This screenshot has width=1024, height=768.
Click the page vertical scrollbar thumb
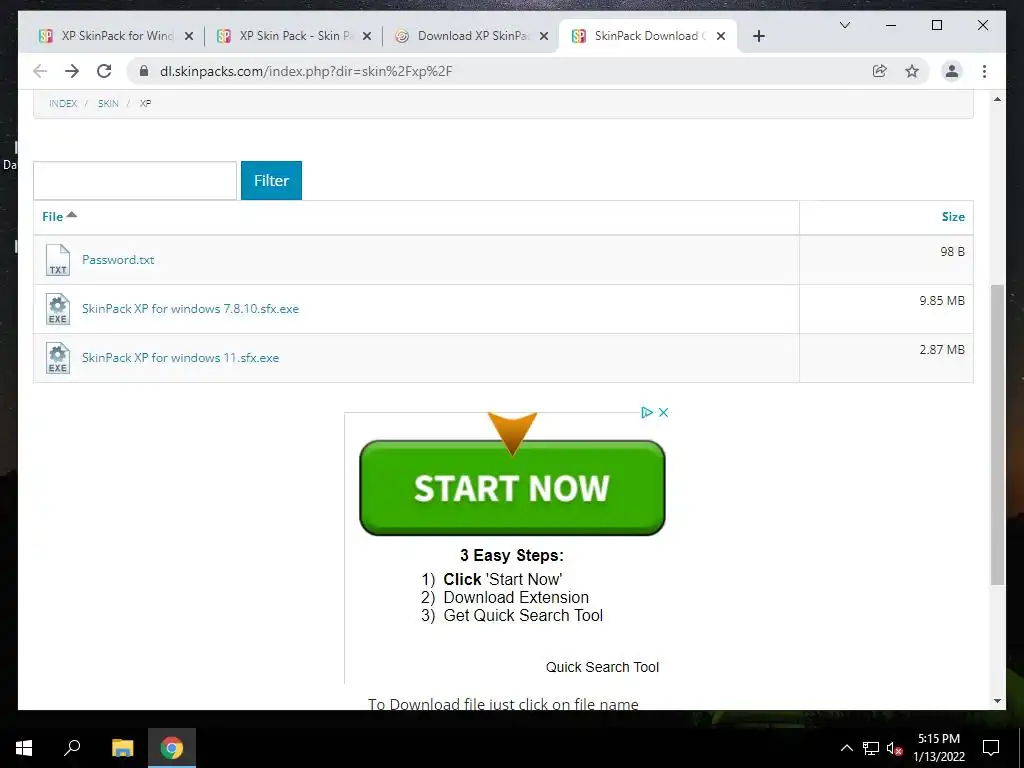click(x=997, y=434)
